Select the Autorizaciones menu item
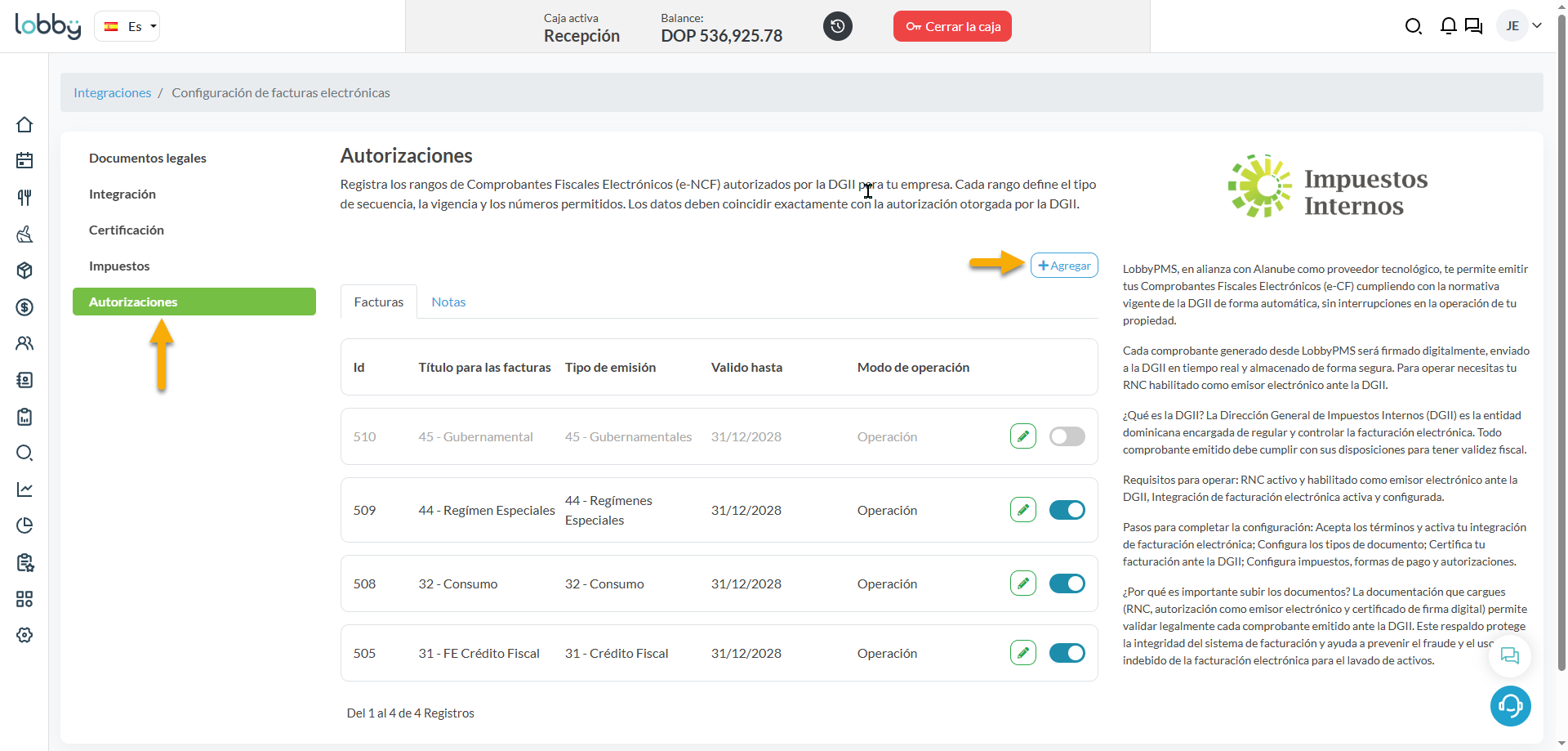 pos(194,302)
